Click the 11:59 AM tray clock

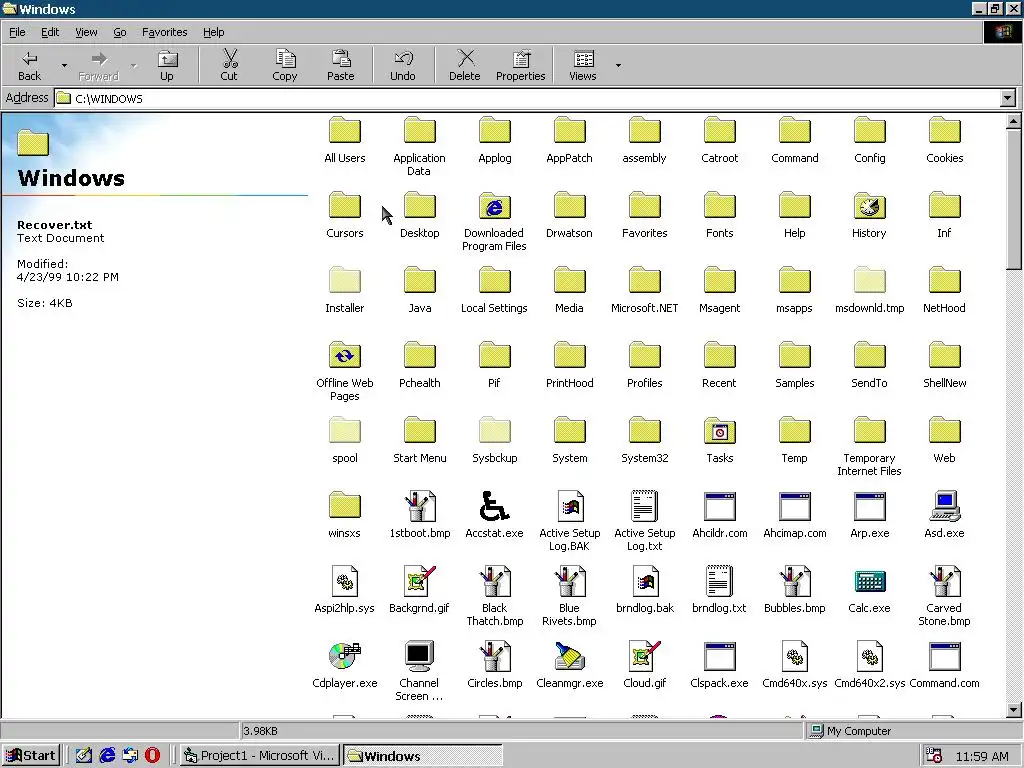[x=982, y=756]
